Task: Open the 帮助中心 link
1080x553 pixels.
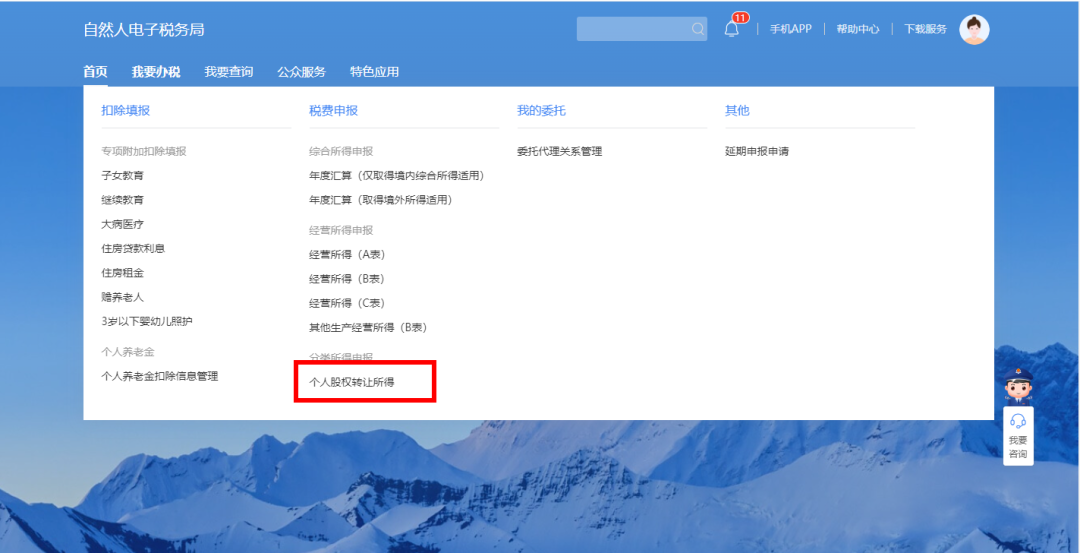Action: click(857, 29)
